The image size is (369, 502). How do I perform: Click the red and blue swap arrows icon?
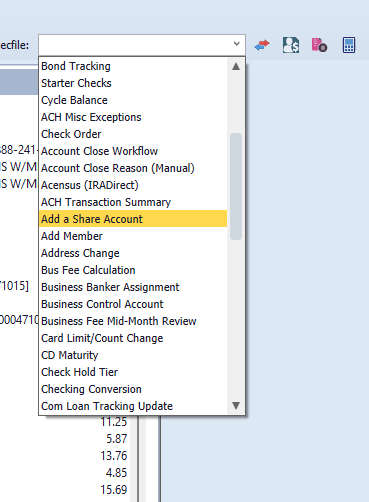(262, 45)
